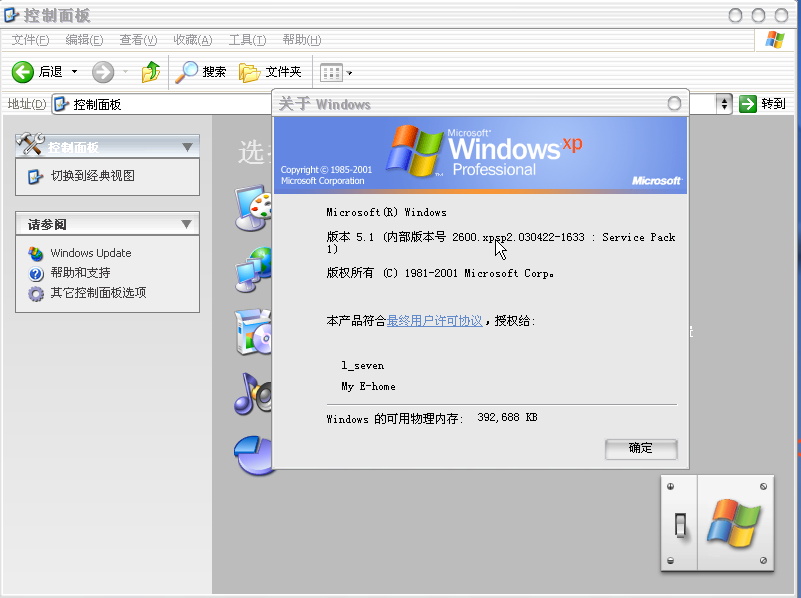Click the 版本 5.1 build number line

coord(501,243)
